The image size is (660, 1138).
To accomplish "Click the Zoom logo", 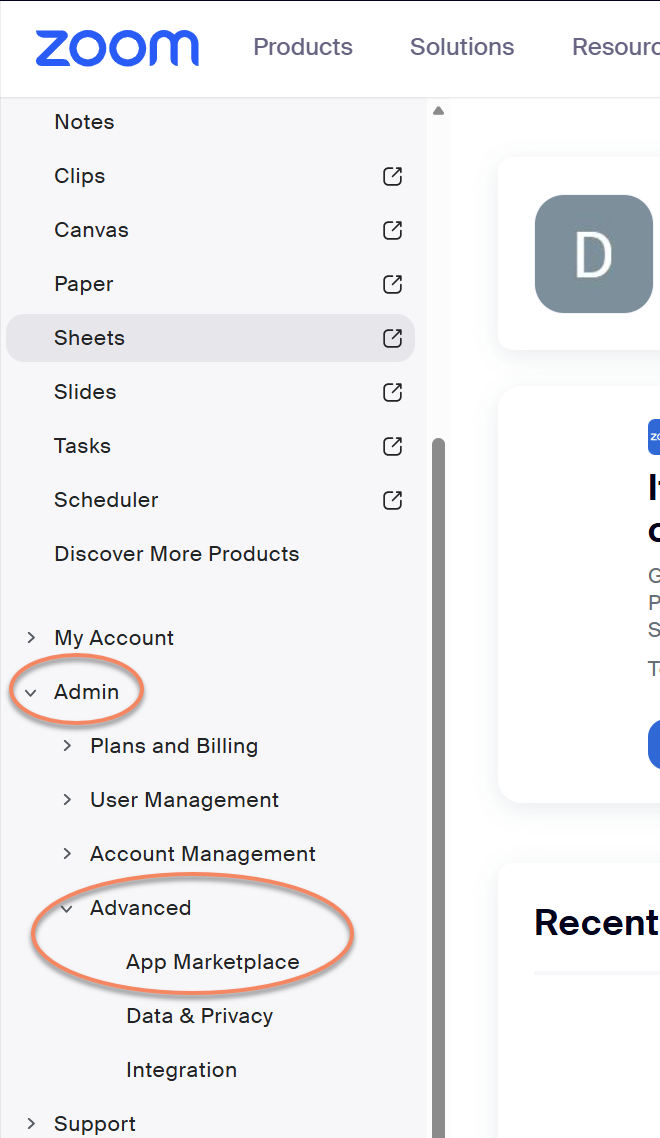I will (x=117, y=48).
